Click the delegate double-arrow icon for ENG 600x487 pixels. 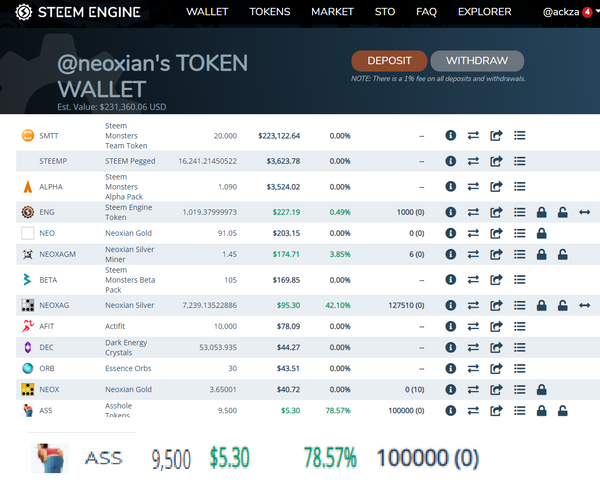coord(585,212)
